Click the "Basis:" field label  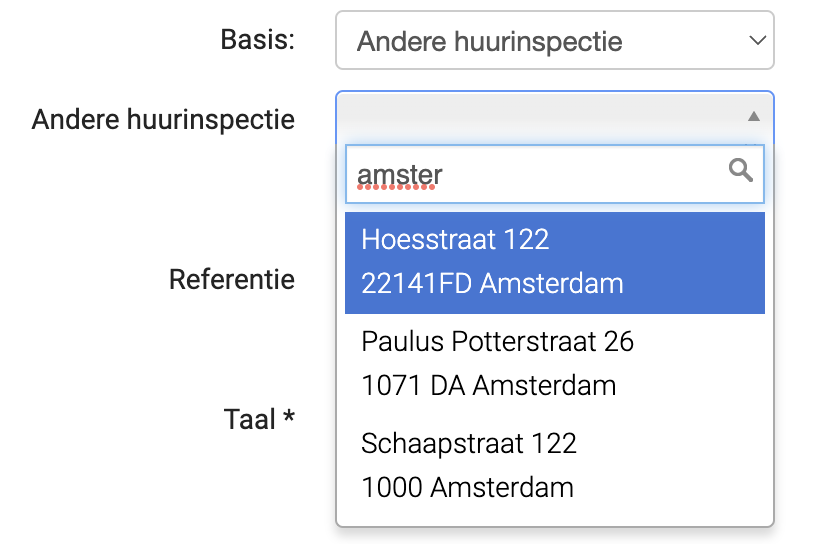pos(257,41)
